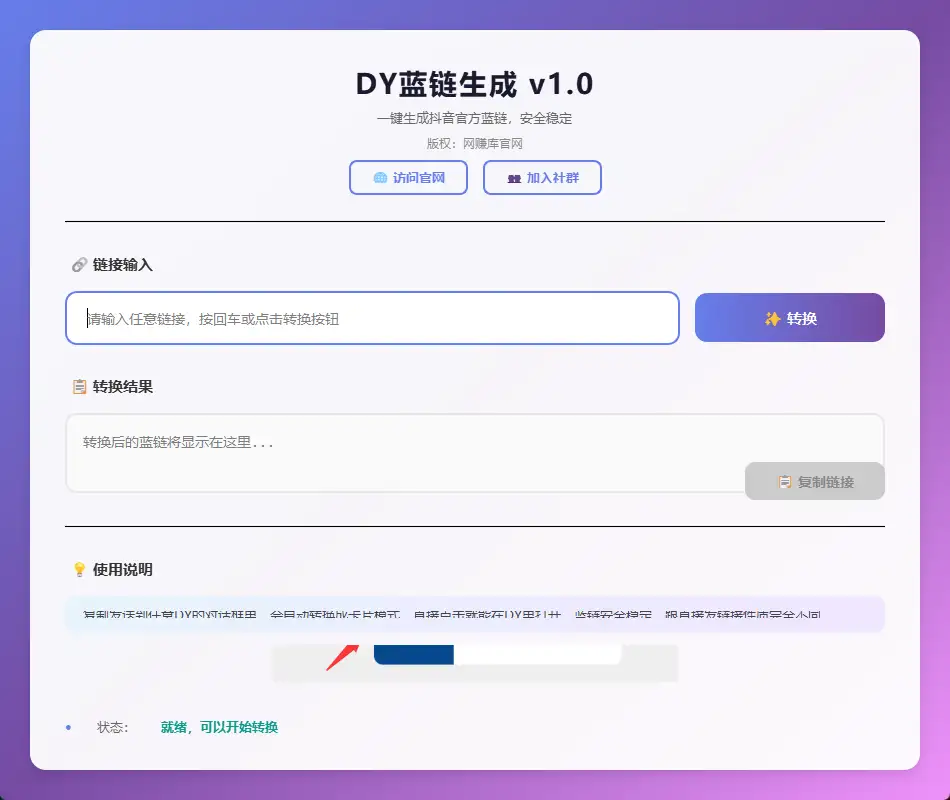
Task: Click the 复制链接 copy link button
Action: point(815,481)
